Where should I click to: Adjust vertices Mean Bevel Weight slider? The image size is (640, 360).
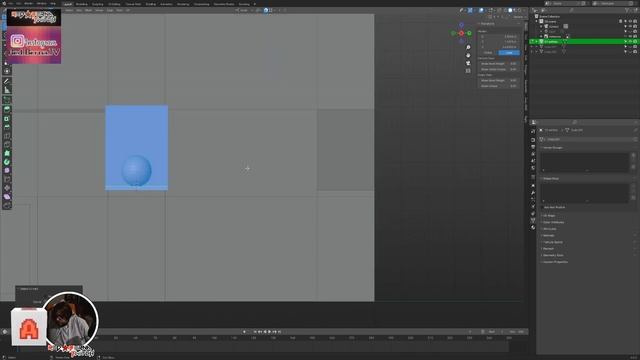coord(498,64)
